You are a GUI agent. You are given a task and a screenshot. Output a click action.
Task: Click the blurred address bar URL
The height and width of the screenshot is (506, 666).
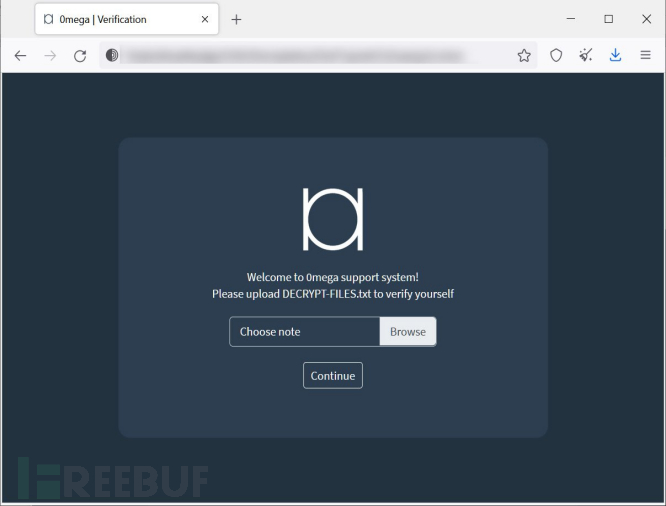(x=295, y=55)
